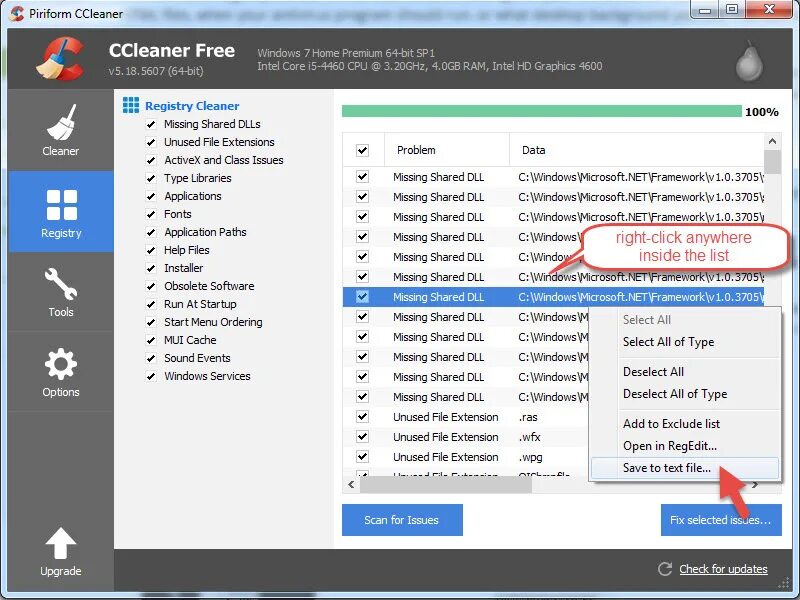Click the Piriform icon in the title bar

point(16,13)
